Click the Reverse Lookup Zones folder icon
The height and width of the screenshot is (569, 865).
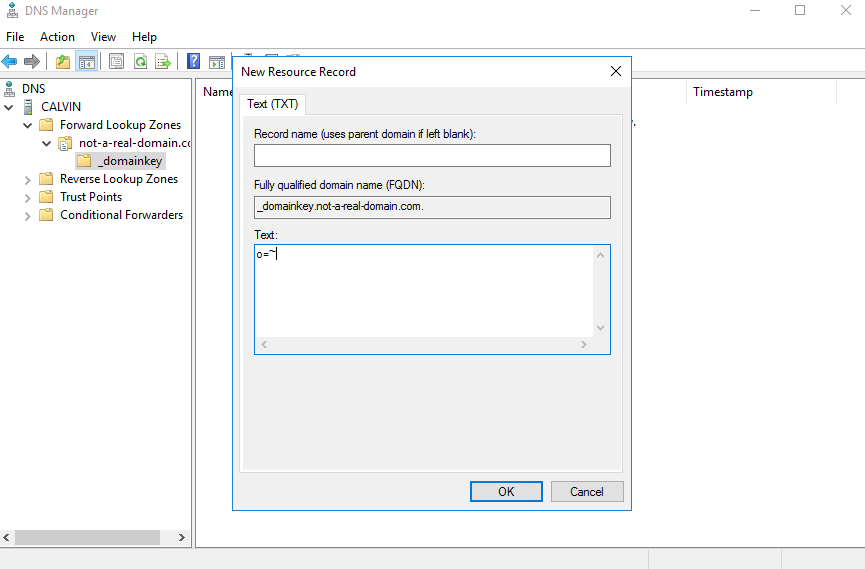pyautogui.click(x=46, y=179)
